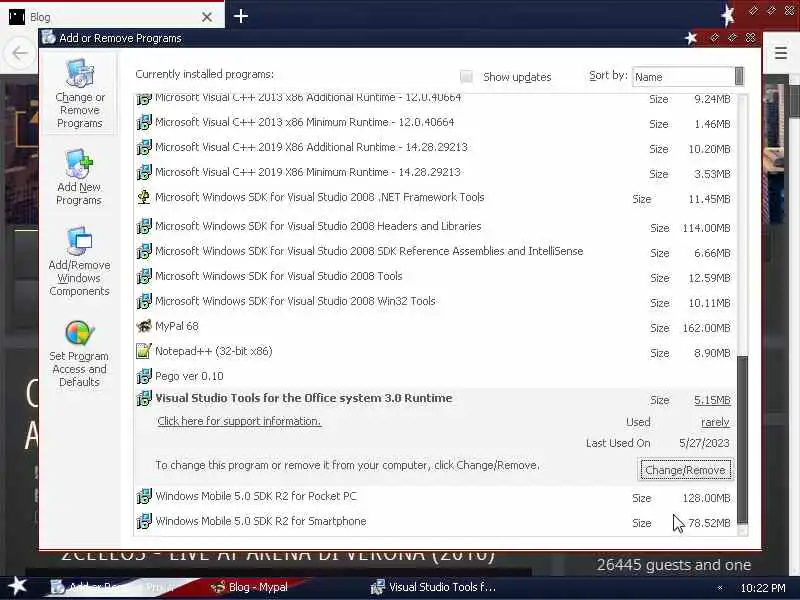Select Add or Remove Programs taskbar item

(115, 587)
